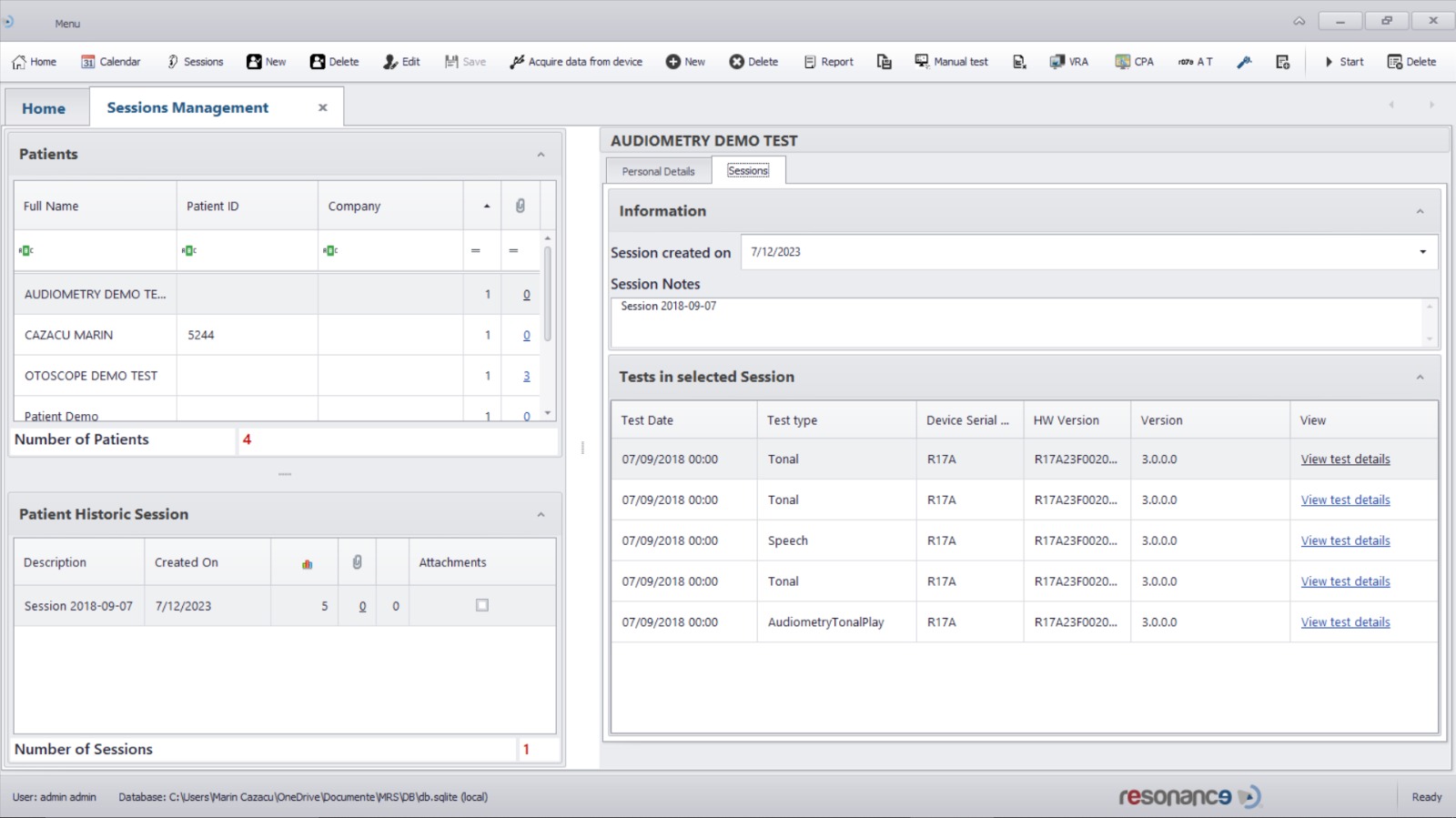Click the Start play button
The height and width of the screenshot is (818, 1456).
coord(1343,62)
